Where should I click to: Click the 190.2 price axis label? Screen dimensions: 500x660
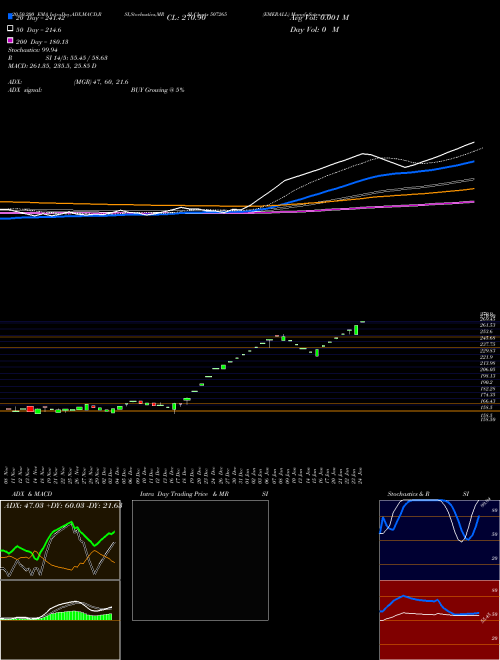coord(487,382)
